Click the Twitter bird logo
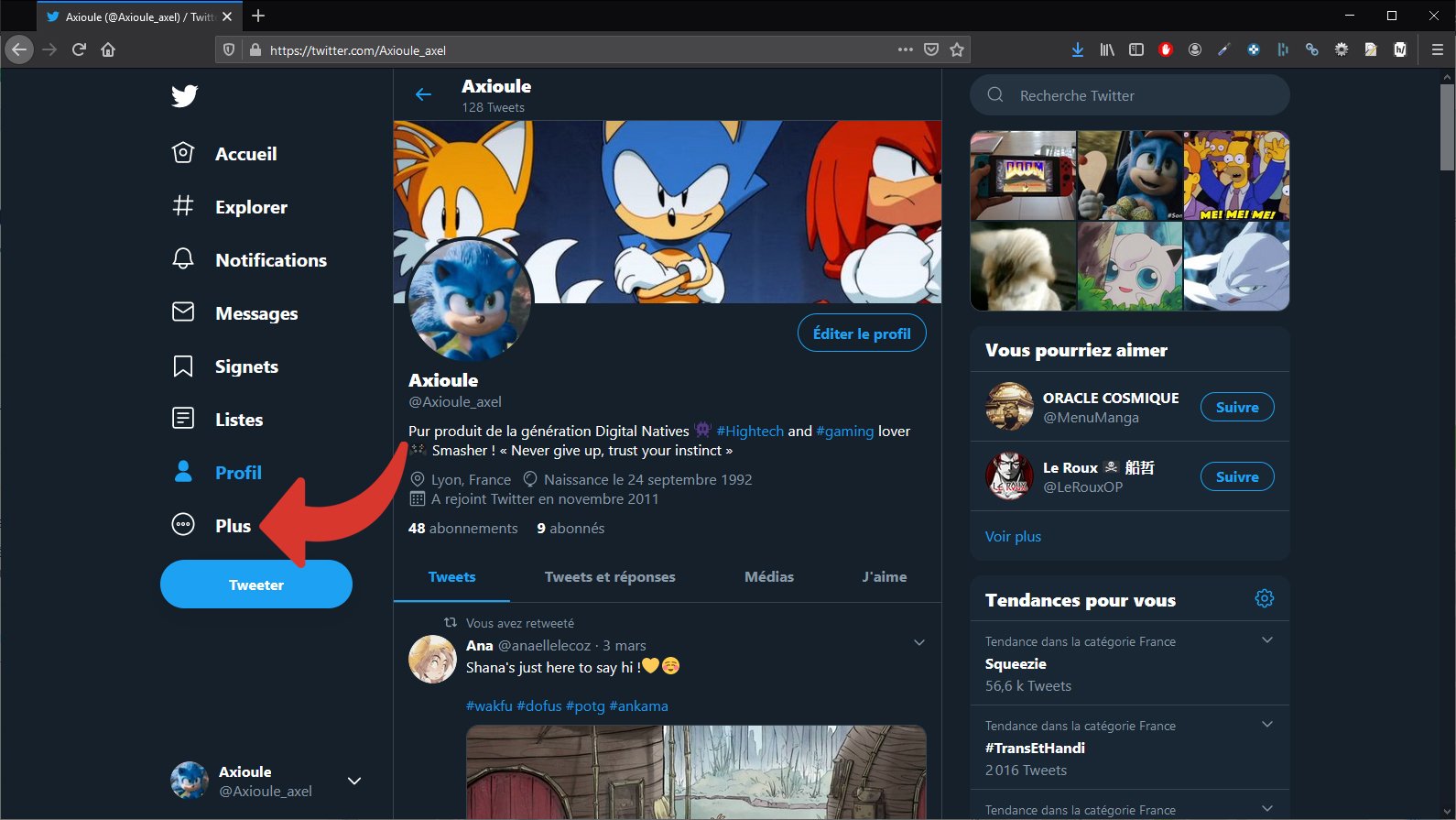 185,95
